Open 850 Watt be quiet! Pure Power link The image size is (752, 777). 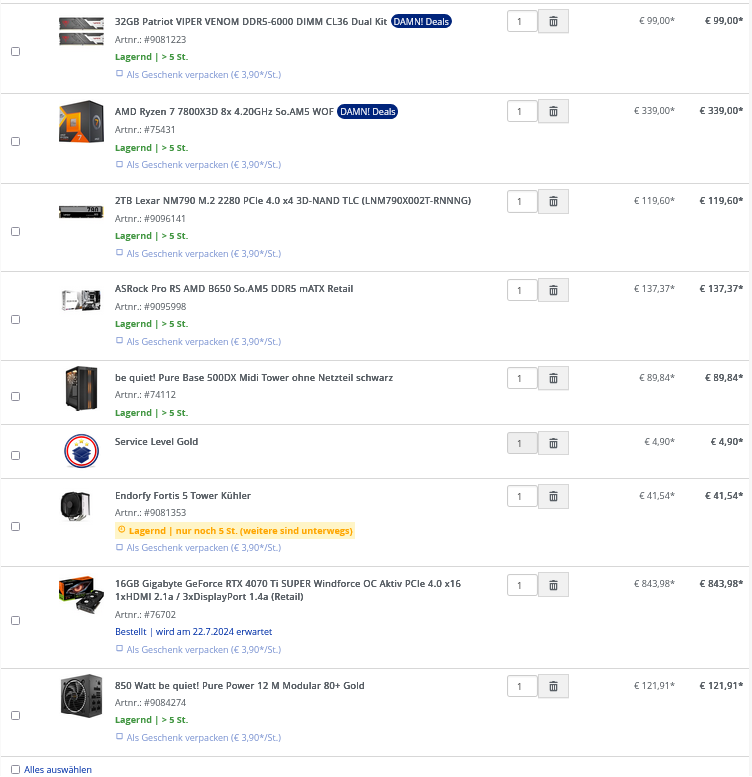tap(239, 686)
